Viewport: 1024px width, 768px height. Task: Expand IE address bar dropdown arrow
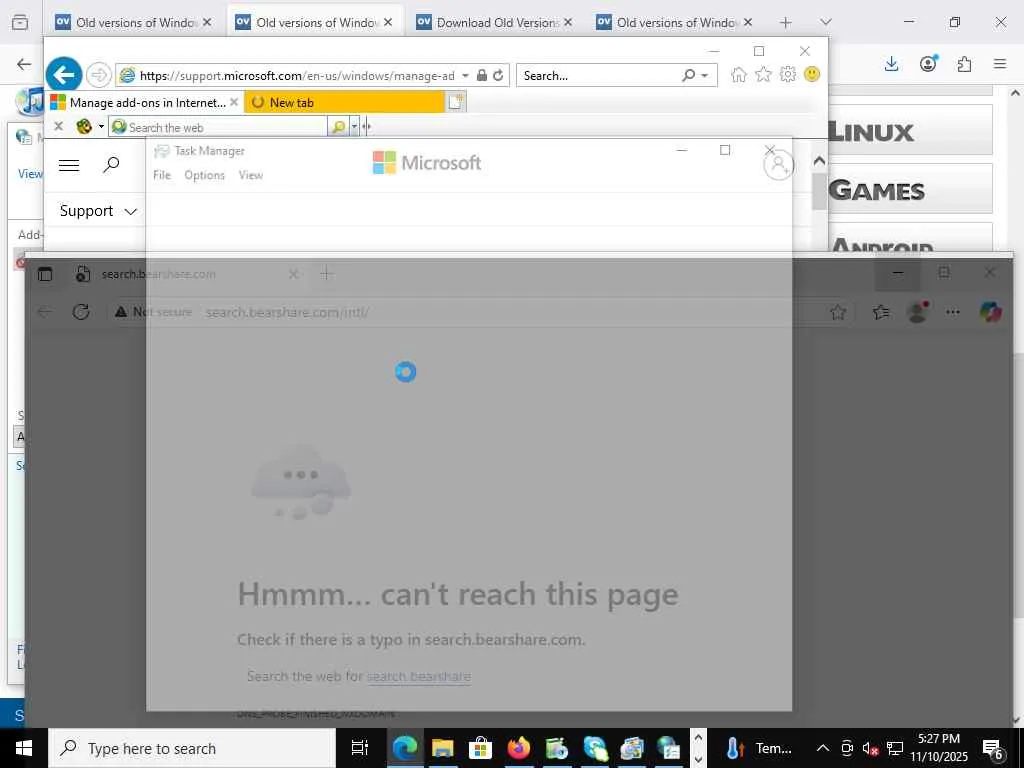pos(465,76)
